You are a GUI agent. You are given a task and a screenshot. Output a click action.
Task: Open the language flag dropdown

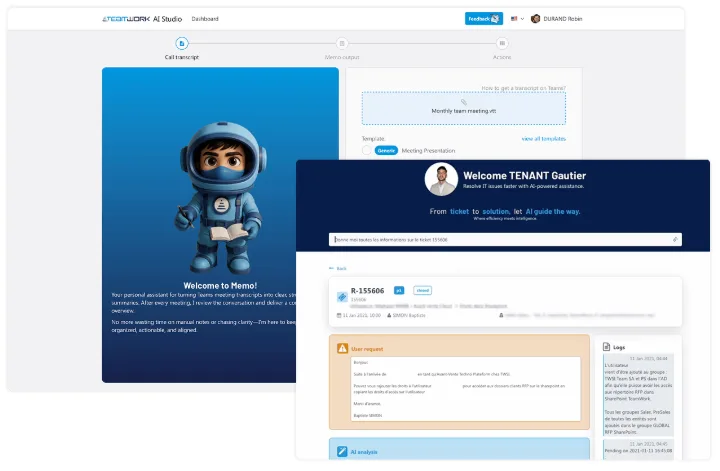[517, 19]
